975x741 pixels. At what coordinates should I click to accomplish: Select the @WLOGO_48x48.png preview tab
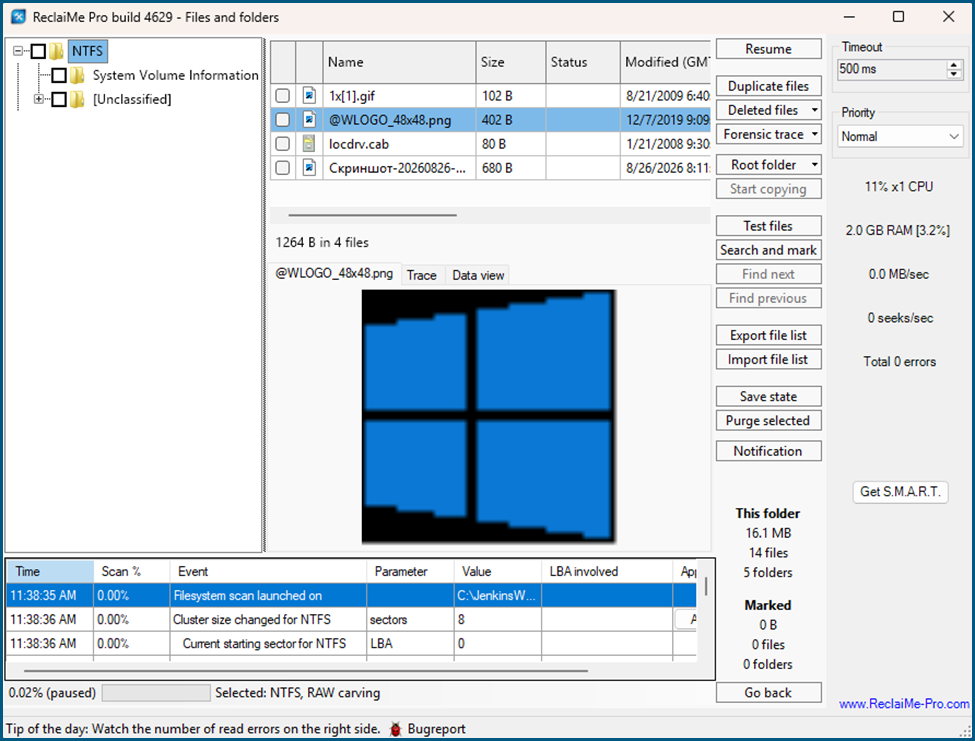pyautogui.click(x=335, y=274)
